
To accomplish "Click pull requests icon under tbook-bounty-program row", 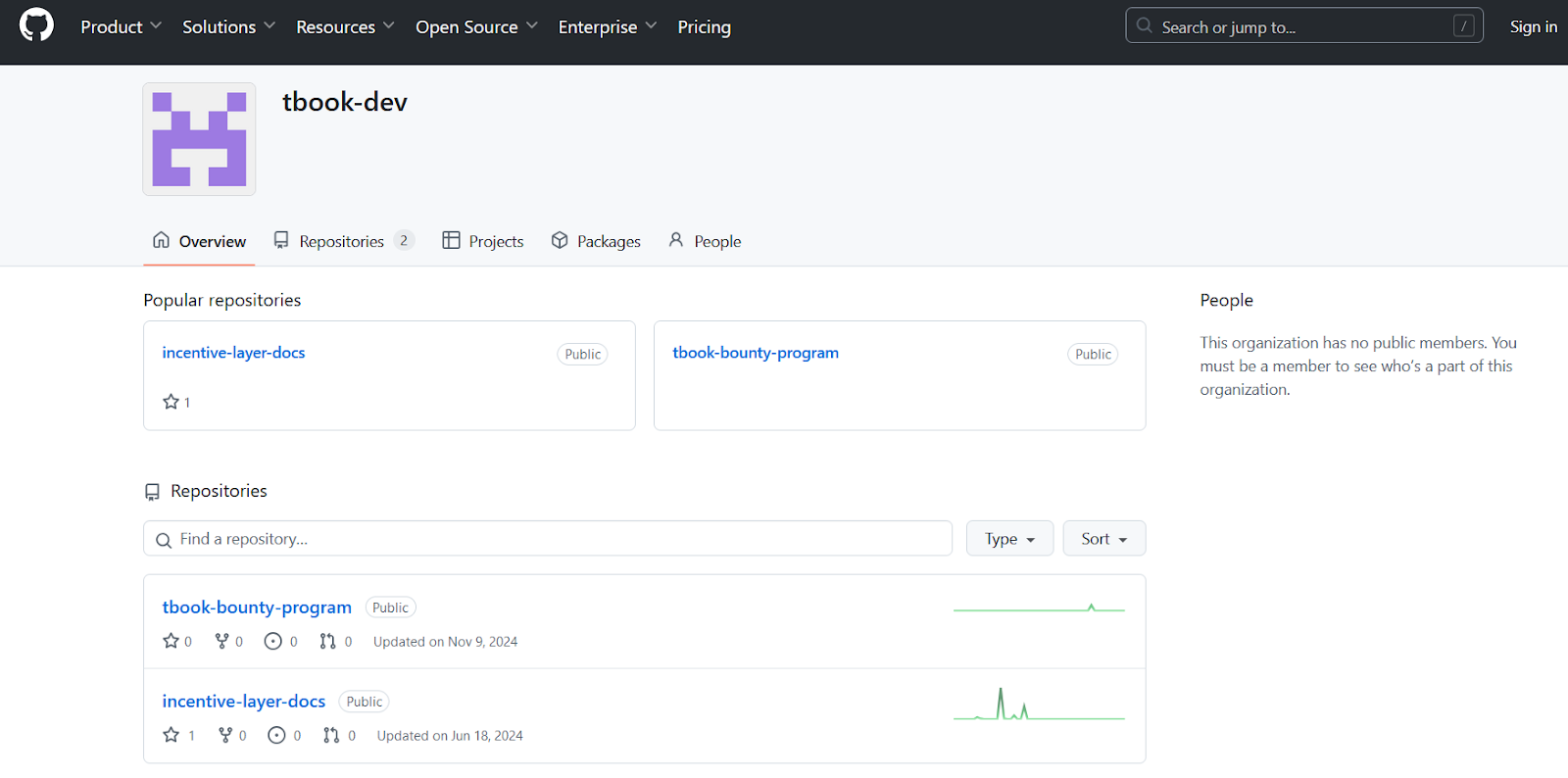I will [327, 641].
